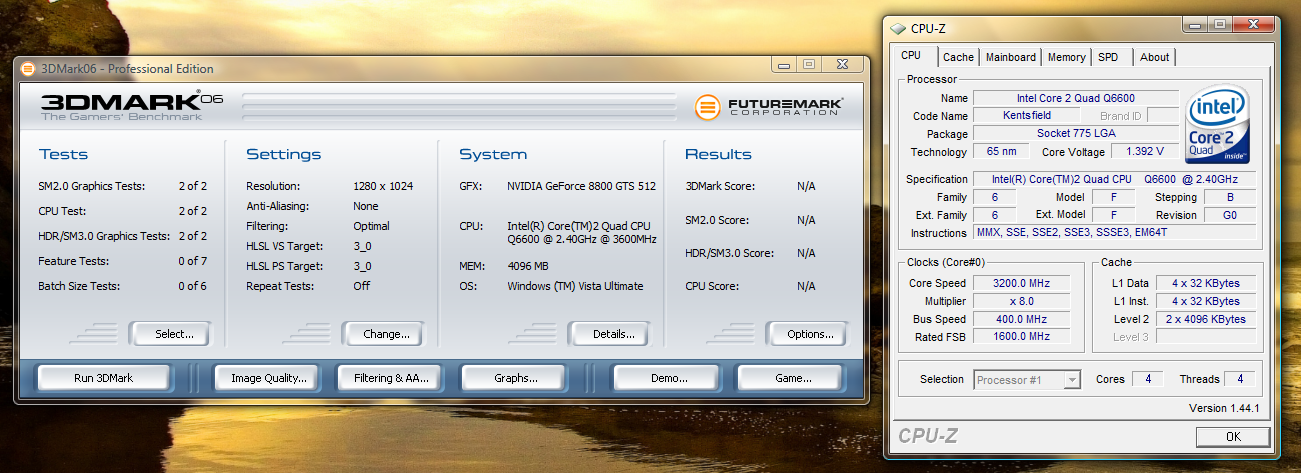The image size is (1301, 473).
Task: Click the Feature Tests 0 of 7 row
Action: pyautogui.click(x=123, y=261)
